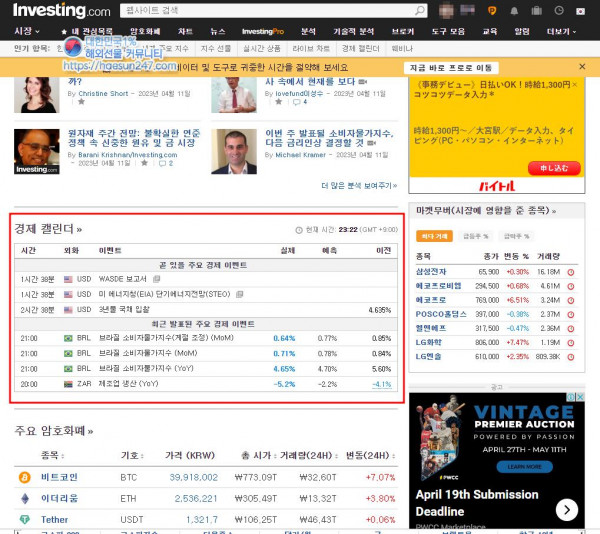
Task: Open document icon beside EIA STEO event
Action: point(240,294)
